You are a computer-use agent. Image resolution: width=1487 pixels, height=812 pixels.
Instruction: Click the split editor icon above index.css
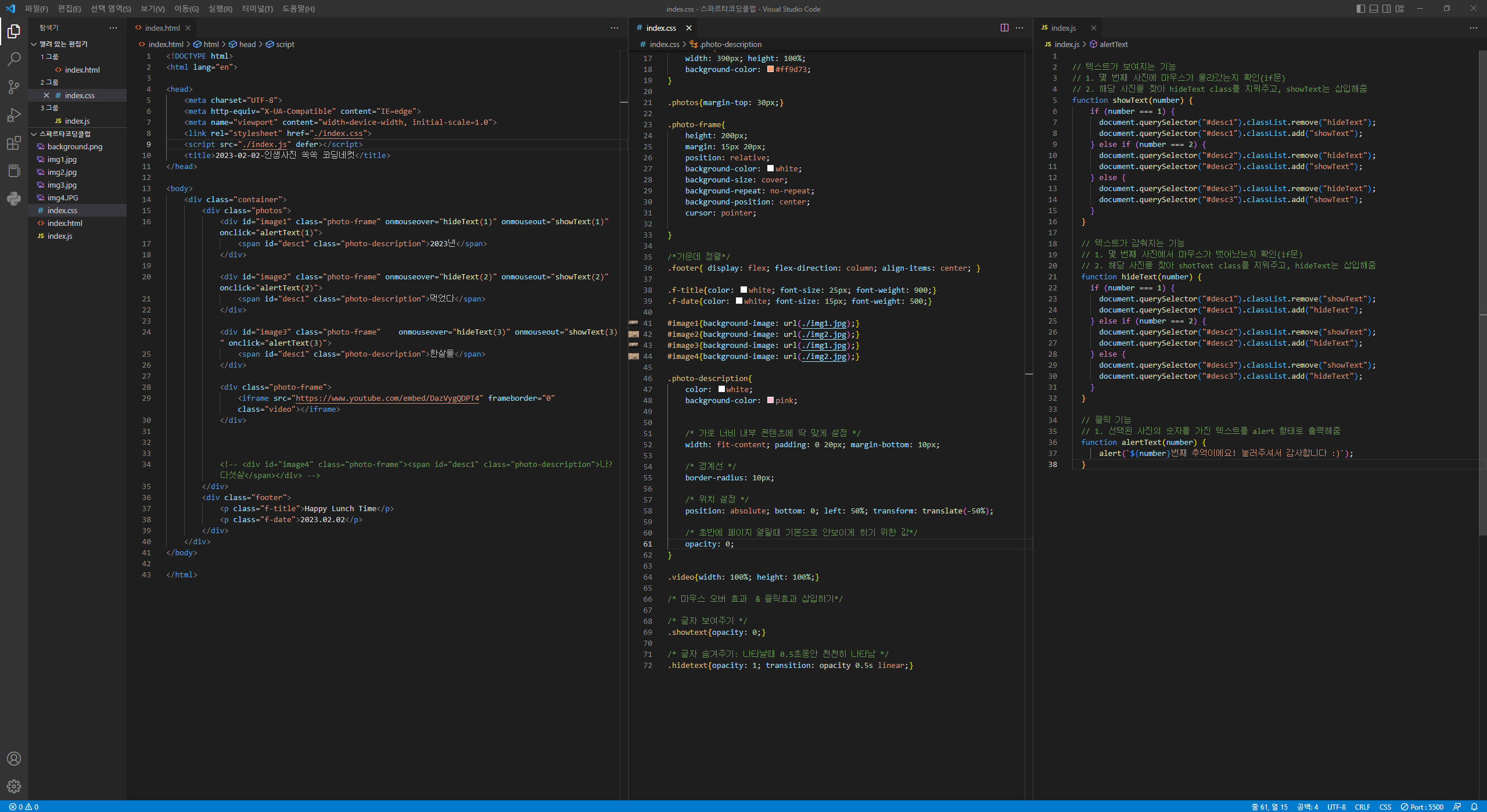[x=1004, y=28]
